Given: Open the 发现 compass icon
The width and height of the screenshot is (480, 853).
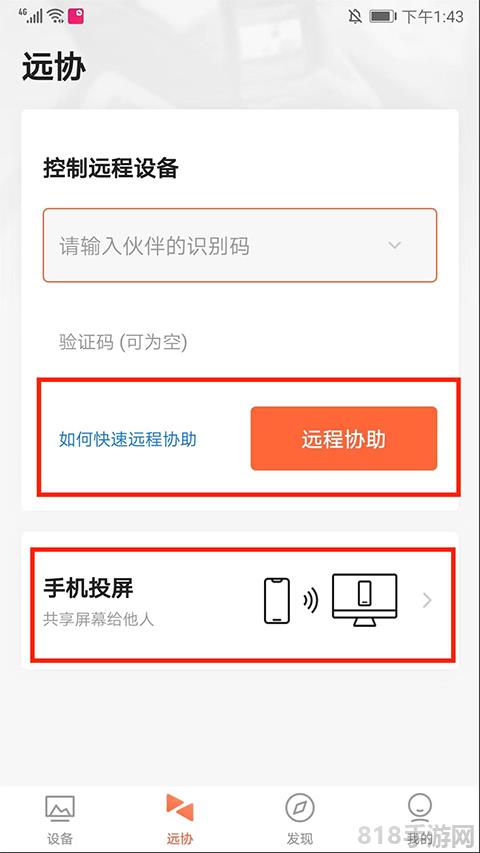Looking at the screenshot, I should coord(300,808).
